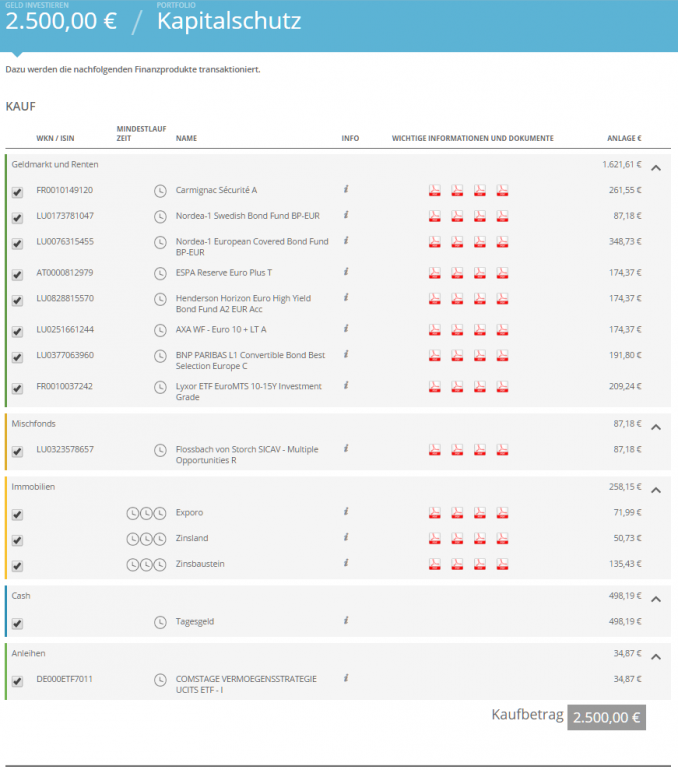Collapse the Immobilien section
Viewport: 678px width, 770px height.
point(656,490)
